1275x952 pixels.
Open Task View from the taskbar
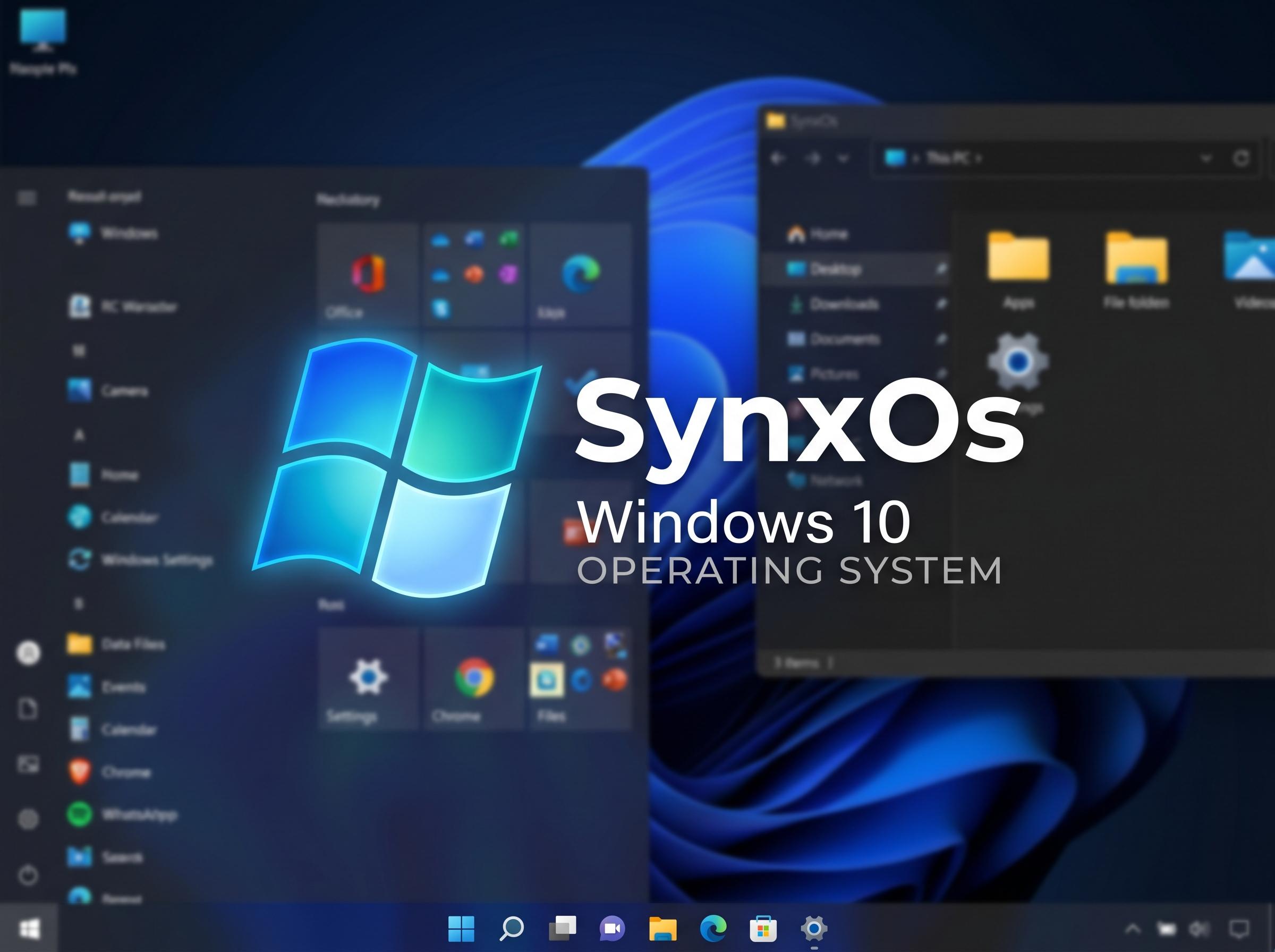[562, 929]
